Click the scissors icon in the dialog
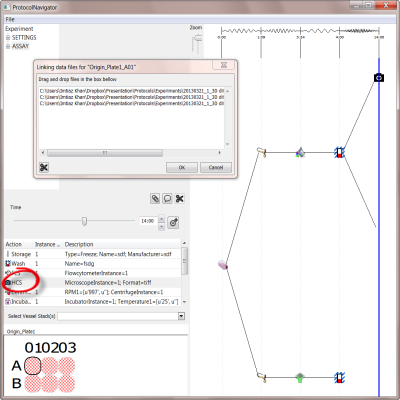This screenshot has height=400, width=400. tap(44, 167)
